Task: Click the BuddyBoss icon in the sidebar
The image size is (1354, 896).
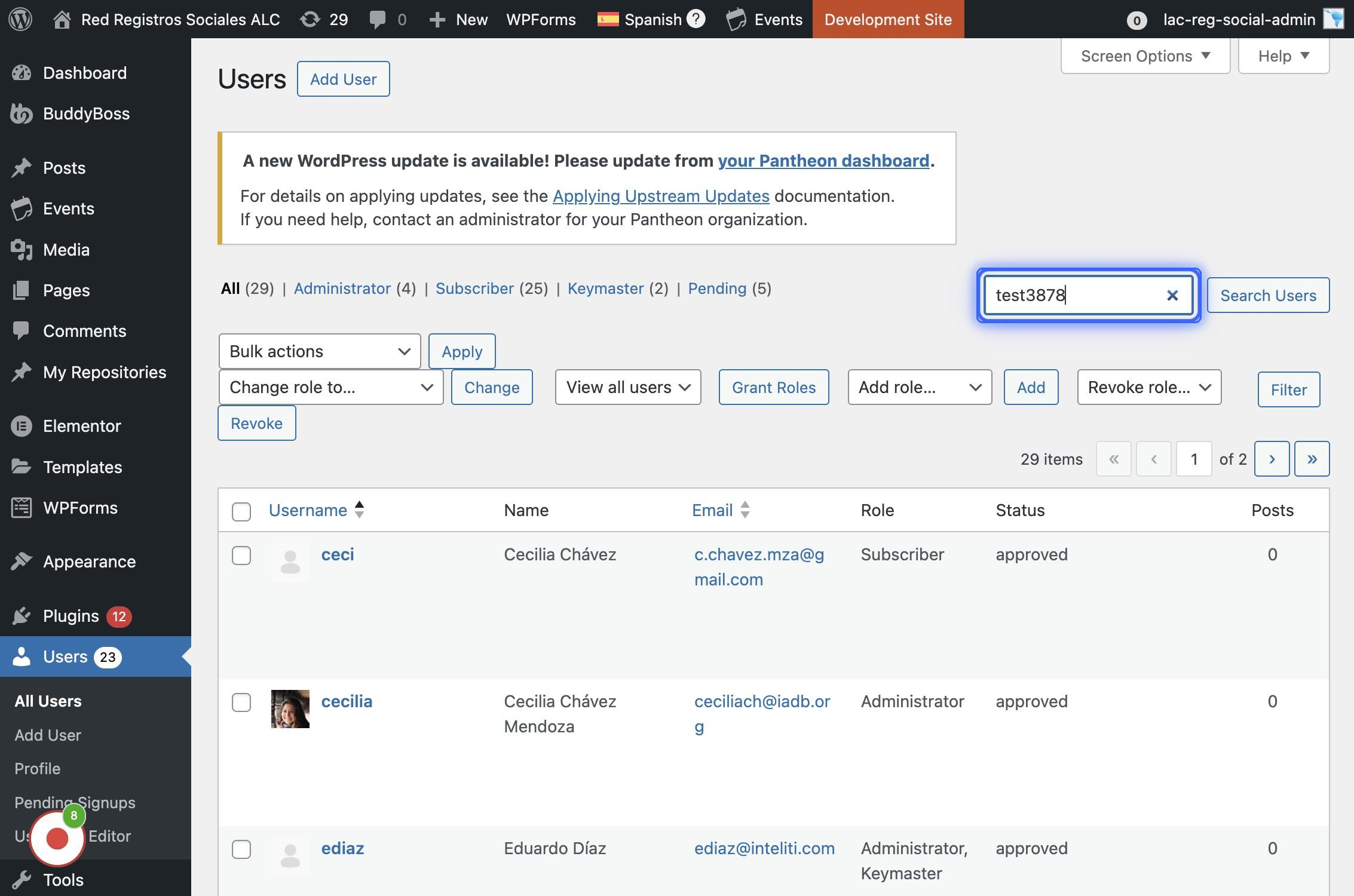Action: tap(22, 113)
